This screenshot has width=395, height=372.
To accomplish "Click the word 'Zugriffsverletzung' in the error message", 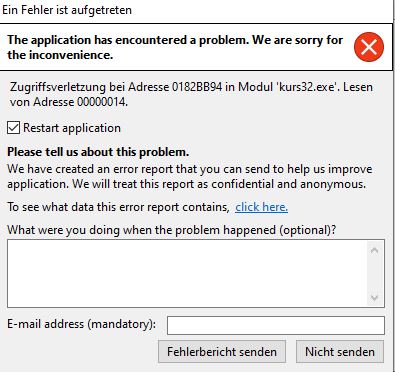I will 58,87.
